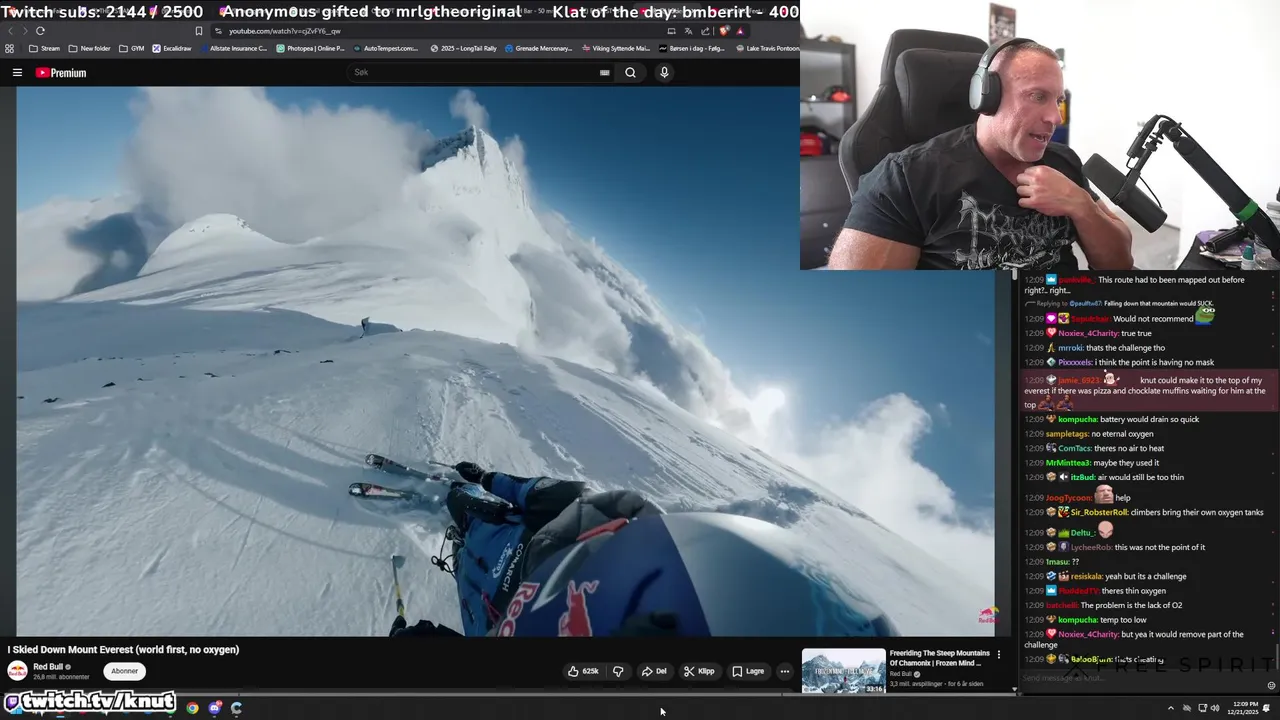Click the Brave rewards triangle icon
The image size is (1280, 720).
[x=740, y=31]
